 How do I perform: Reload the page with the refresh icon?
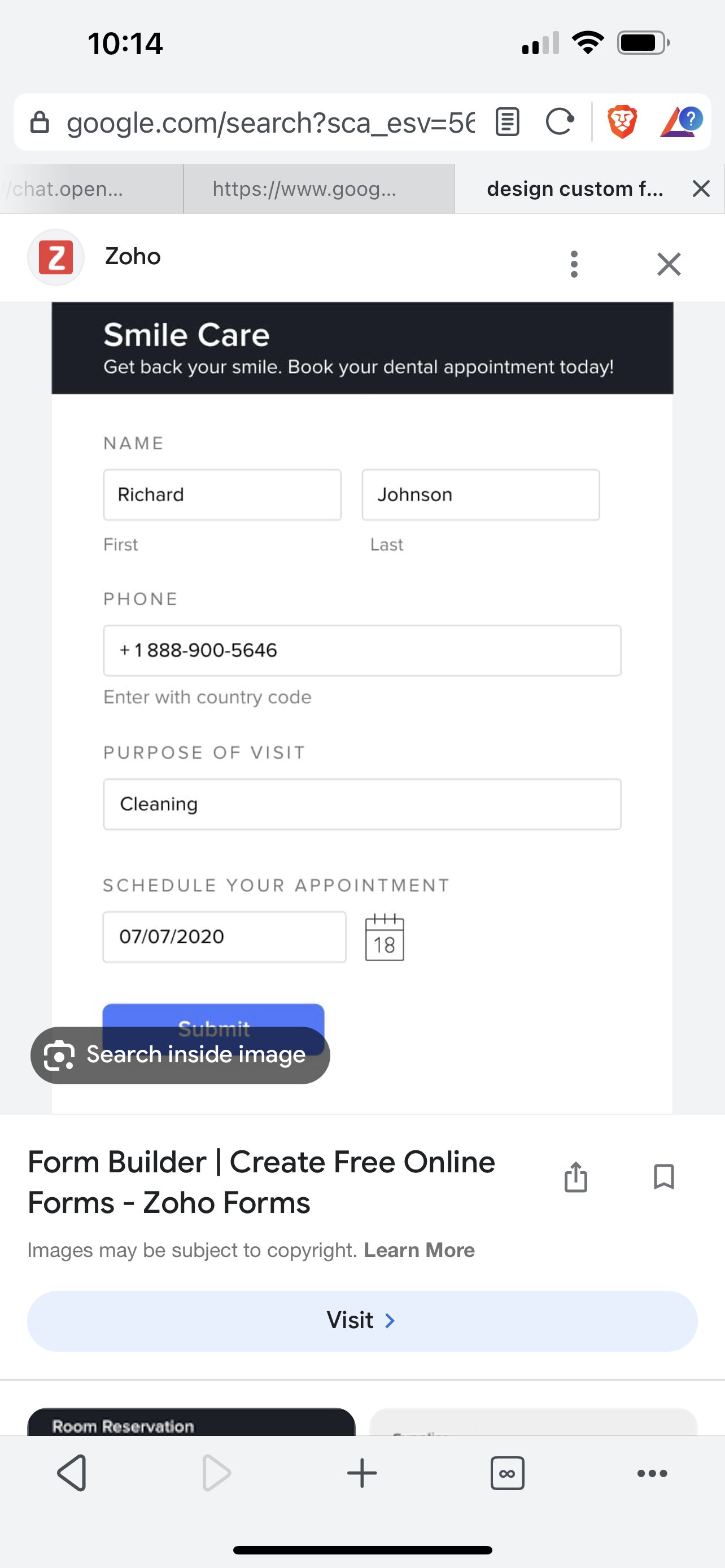[560, 122]
